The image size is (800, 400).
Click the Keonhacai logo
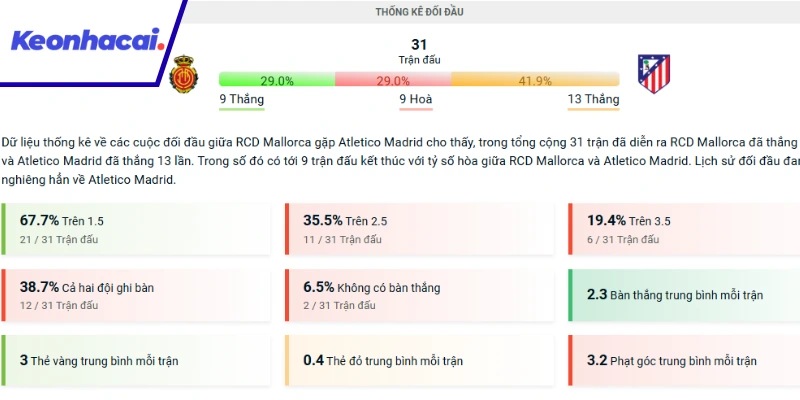pyautogui.click(x=87, y=42)
